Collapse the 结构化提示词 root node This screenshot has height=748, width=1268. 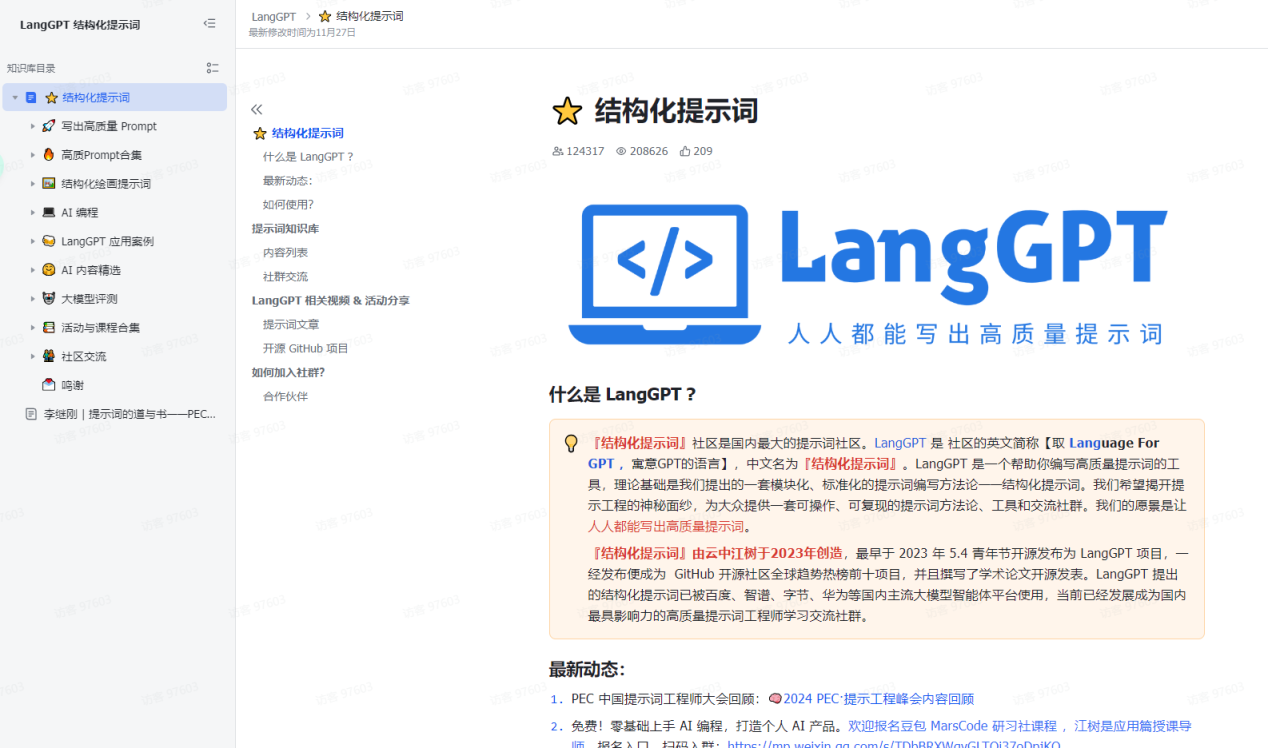click(15, 98)
